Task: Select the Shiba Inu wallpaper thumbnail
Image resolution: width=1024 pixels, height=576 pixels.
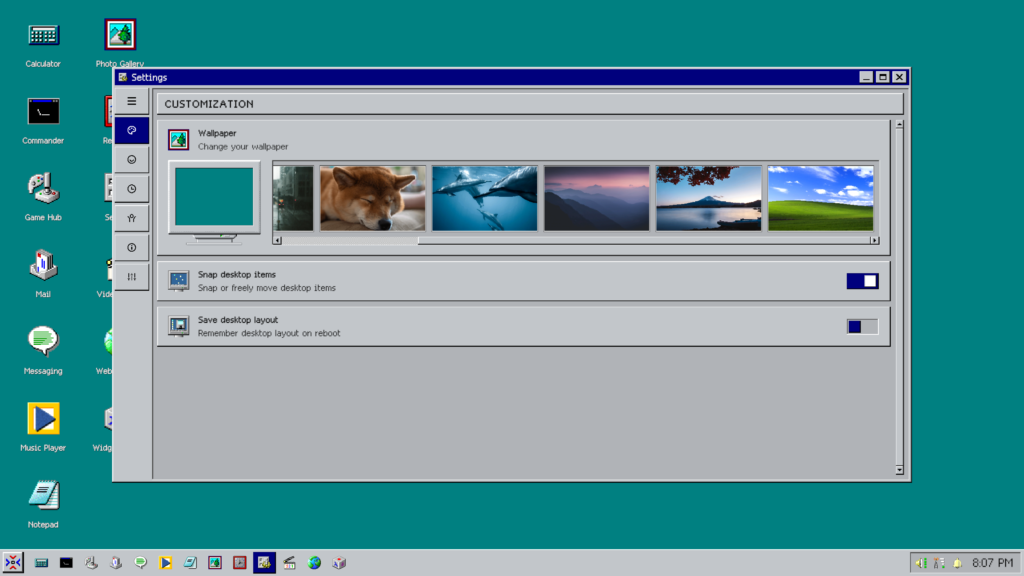Action: (372, 197)
